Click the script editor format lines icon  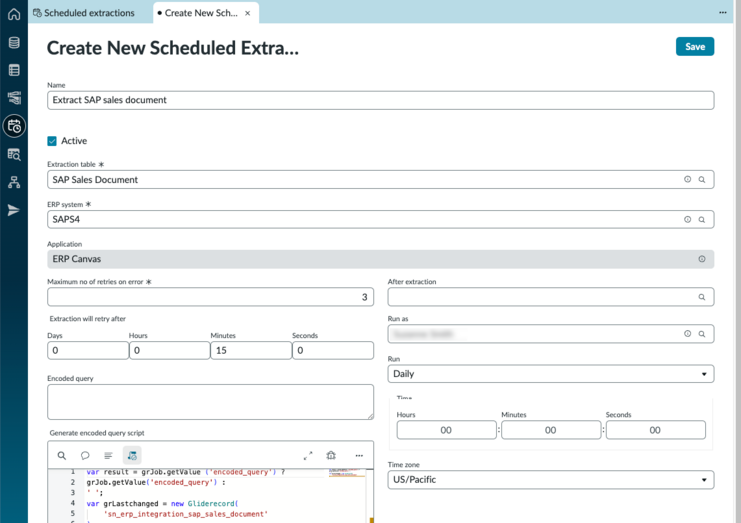click(108, 455)
